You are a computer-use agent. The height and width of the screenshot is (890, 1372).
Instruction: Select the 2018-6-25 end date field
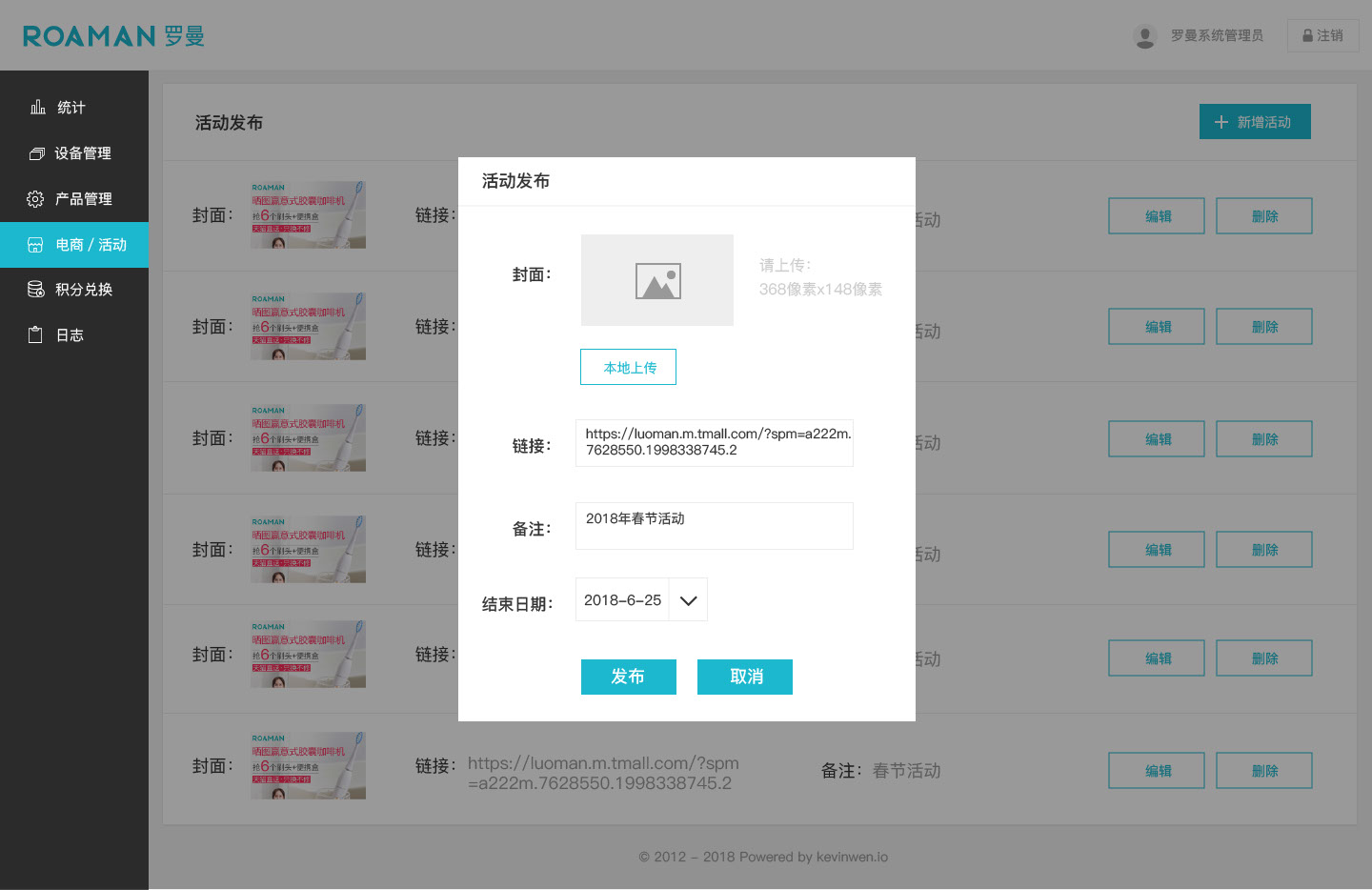622,600
